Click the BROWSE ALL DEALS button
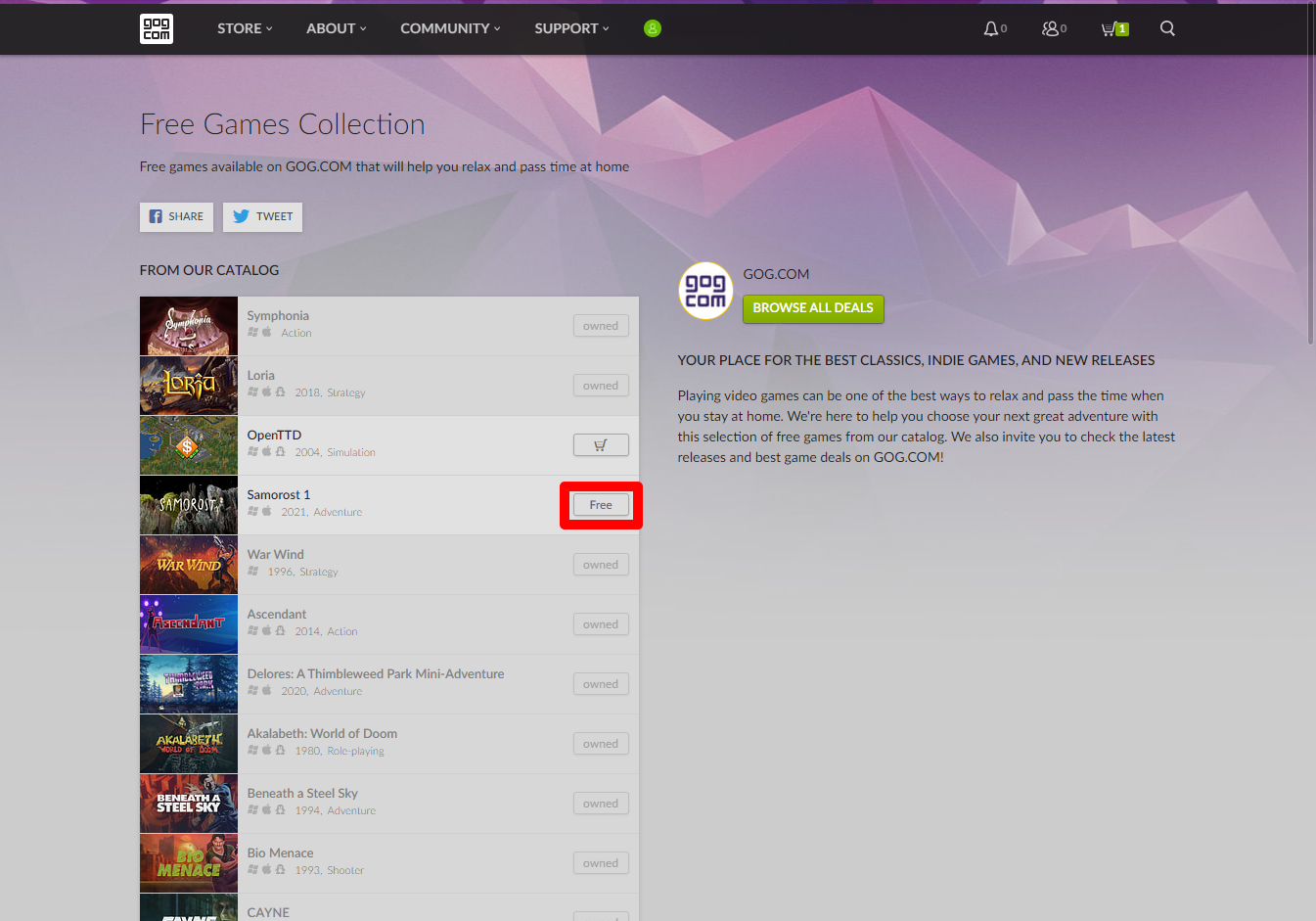The width and height of the screenshot is (1316, 921). click(x=813, y=308)
